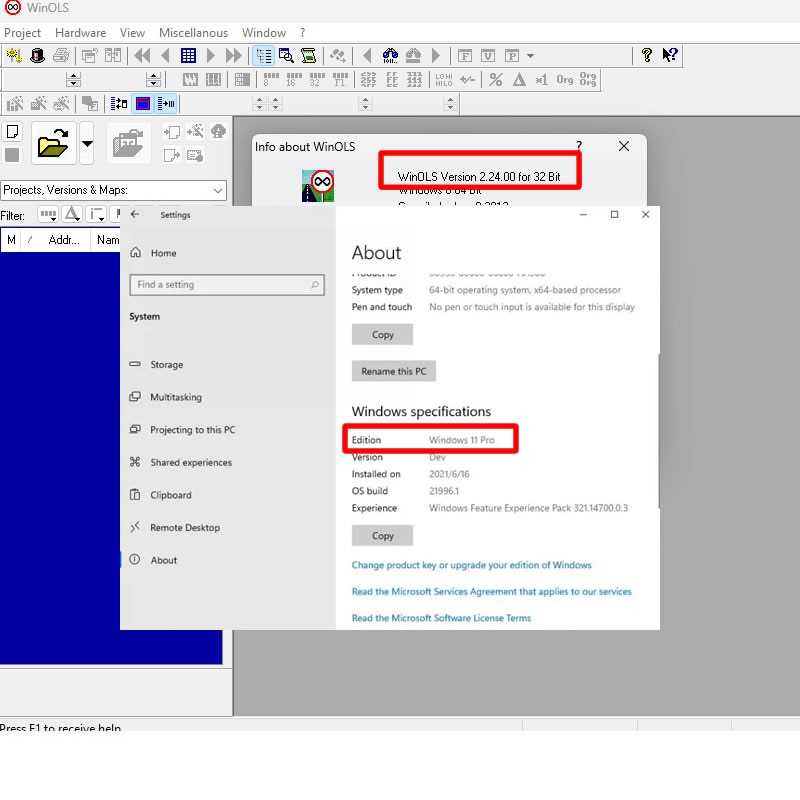Jump to last with double-right arrow icon
800x800 pixels.
pyautogui.click(x=234, y=55)
